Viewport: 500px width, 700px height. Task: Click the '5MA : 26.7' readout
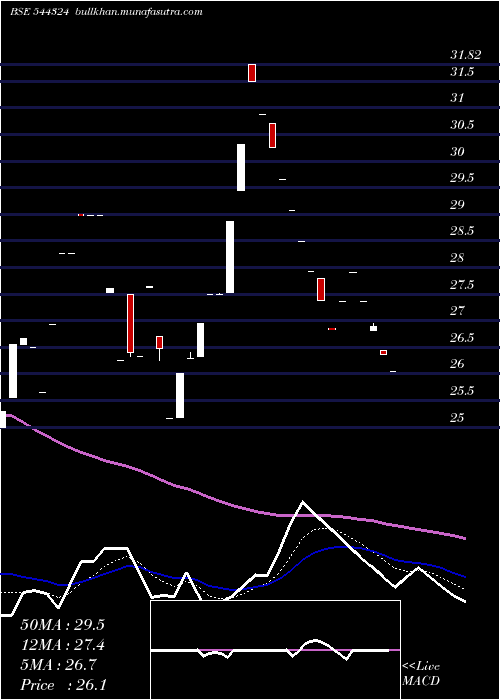[x=58, y=665]
